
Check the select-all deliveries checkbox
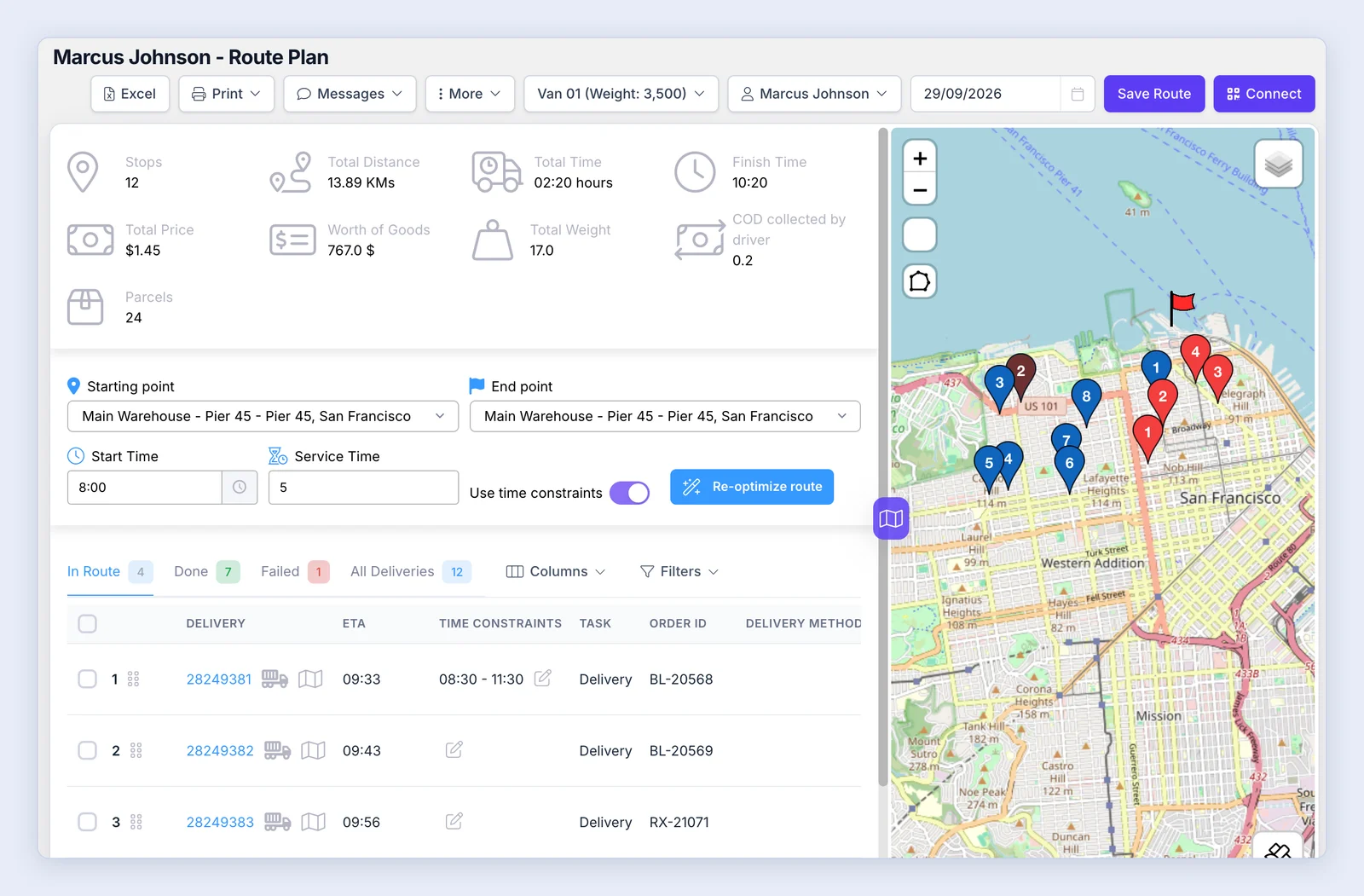coord(87,623)
